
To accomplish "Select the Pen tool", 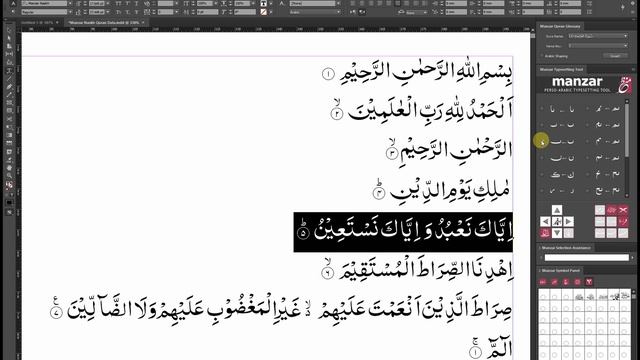I will click(x=9, y=87).
